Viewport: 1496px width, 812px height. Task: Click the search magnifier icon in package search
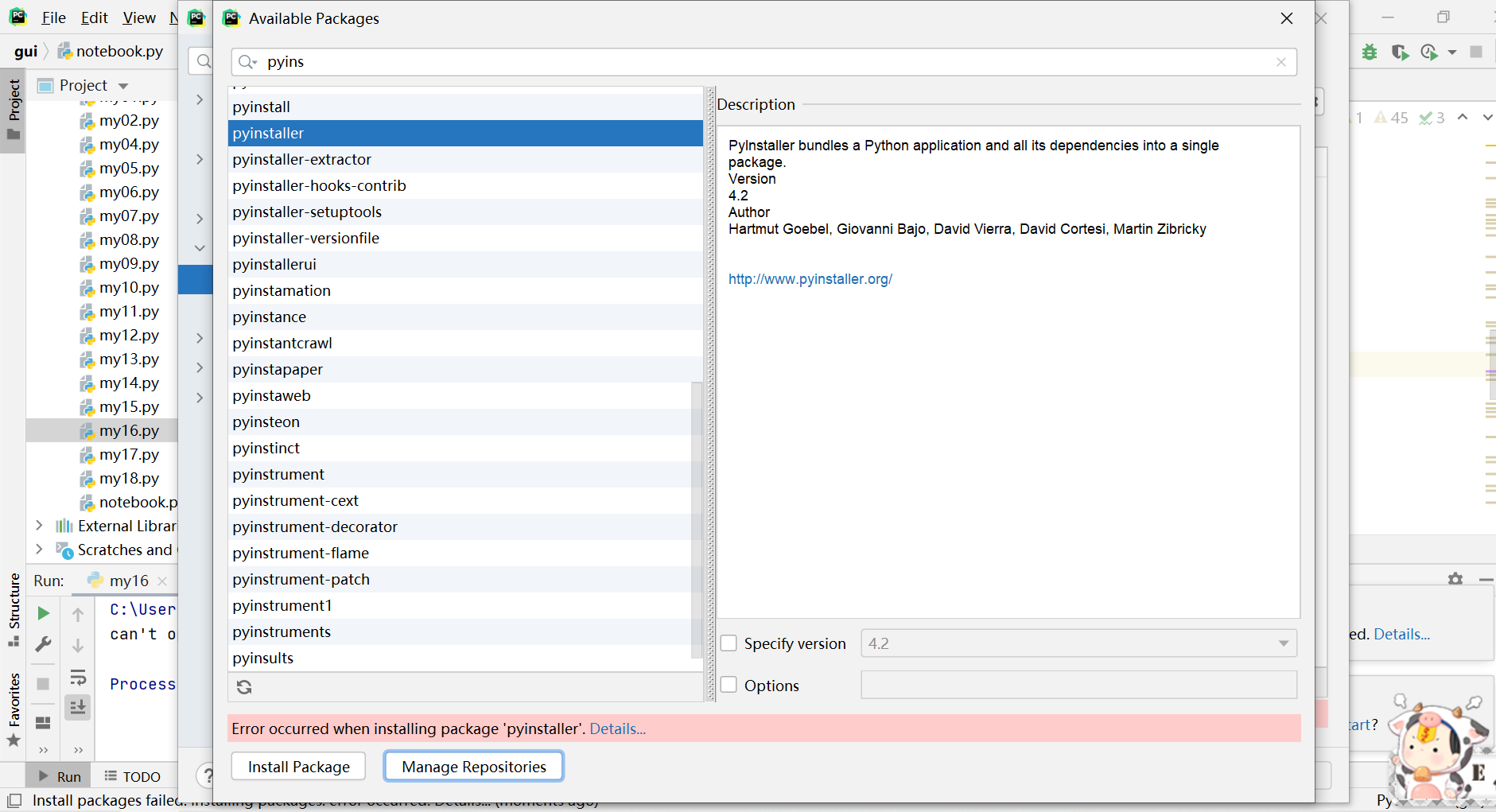tap(247, 62)
